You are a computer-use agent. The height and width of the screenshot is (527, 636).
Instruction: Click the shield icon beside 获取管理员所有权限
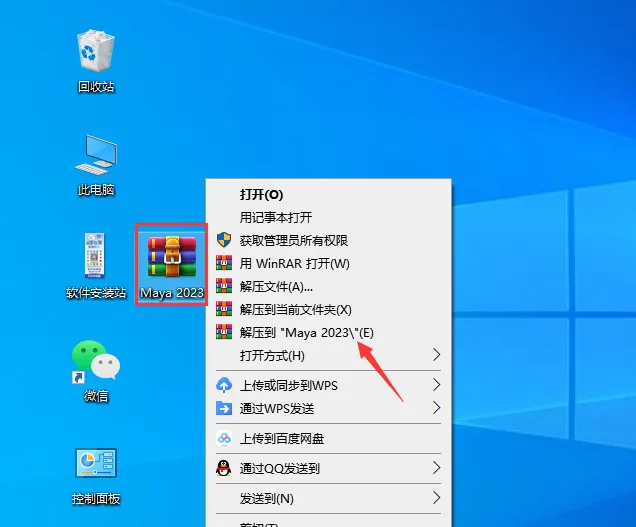pyautogui.click(x=224, y=240)
